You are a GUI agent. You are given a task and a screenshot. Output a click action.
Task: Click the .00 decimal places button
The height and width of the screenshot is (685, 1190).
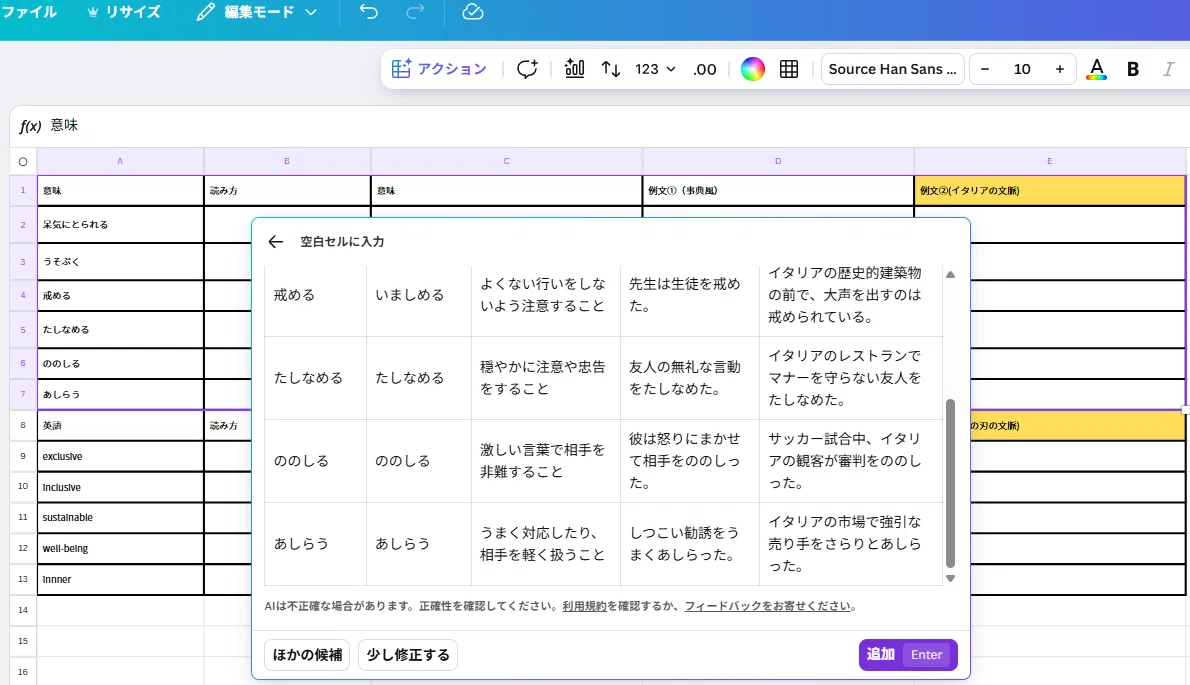[704, 69]
